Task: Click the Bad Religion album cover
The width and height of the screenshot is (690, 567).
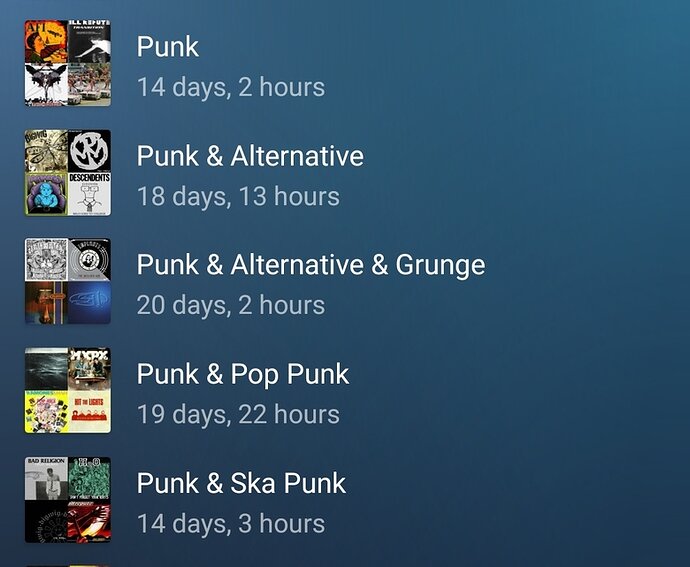Action: point(46,478)
